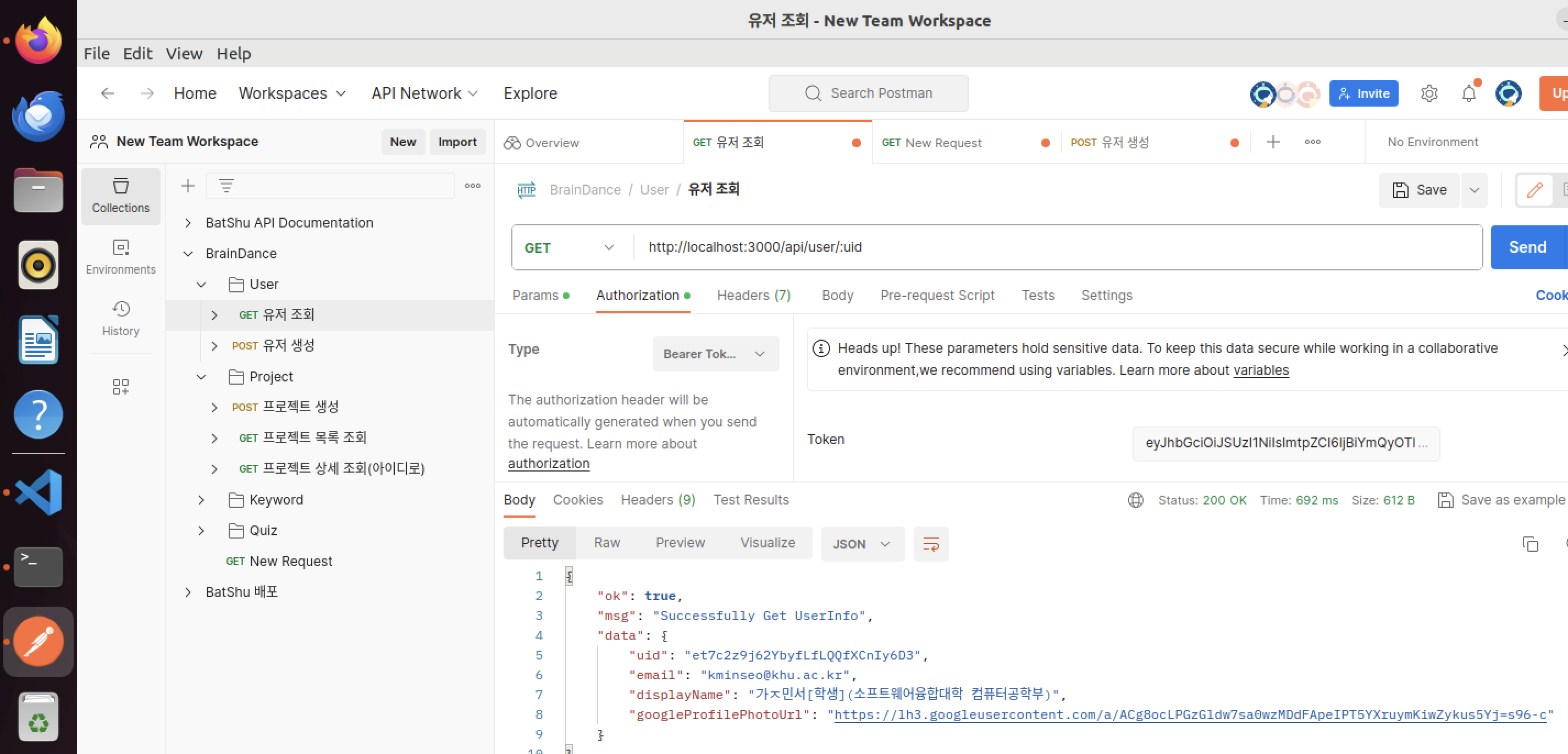This screenshot has width=1568, height=754.
Task: Switch to the Raw response view
Action: (607, 543)
